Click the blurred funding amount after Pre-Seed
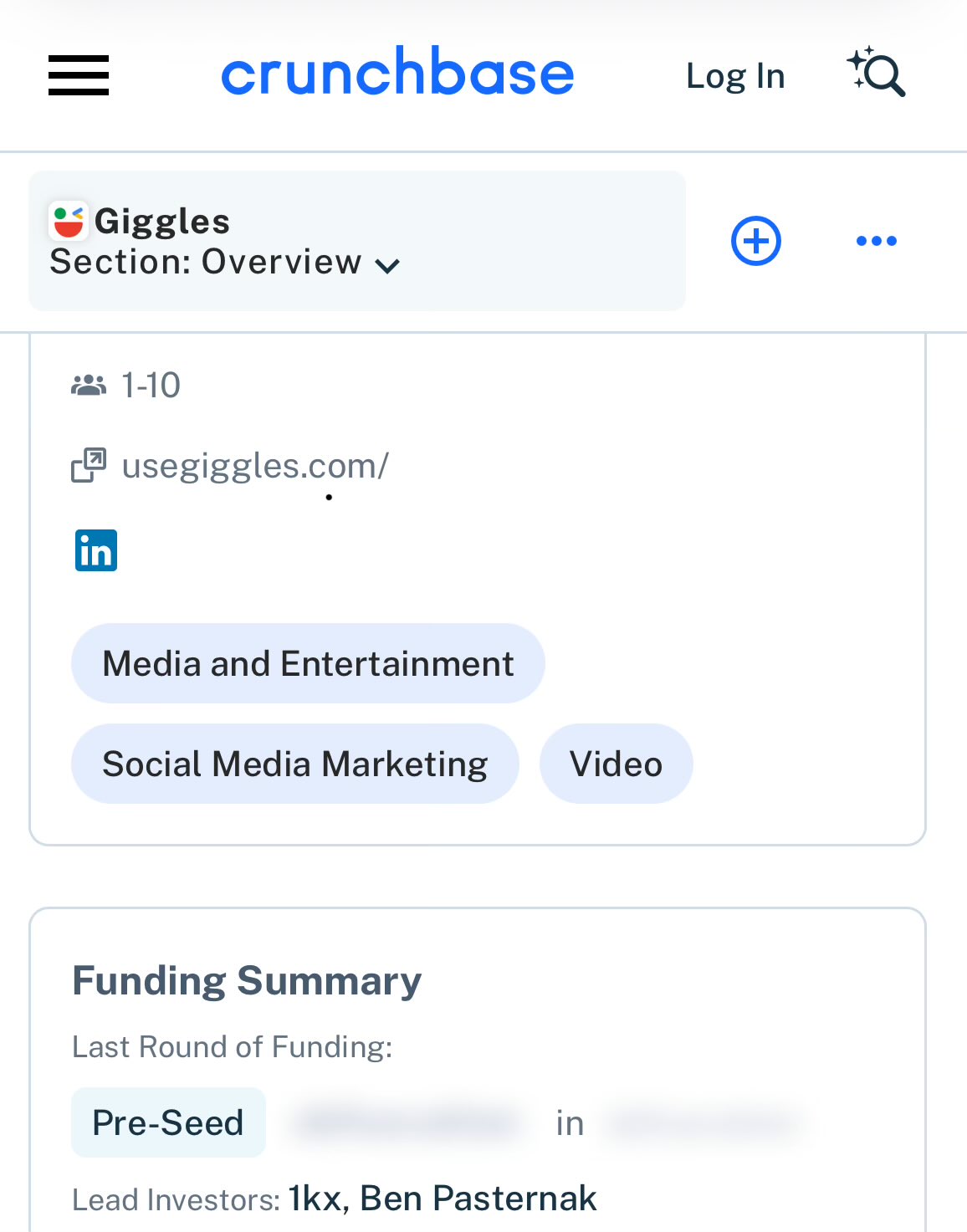Viewport: 967px width, 1232px height. pos(408,1122)
